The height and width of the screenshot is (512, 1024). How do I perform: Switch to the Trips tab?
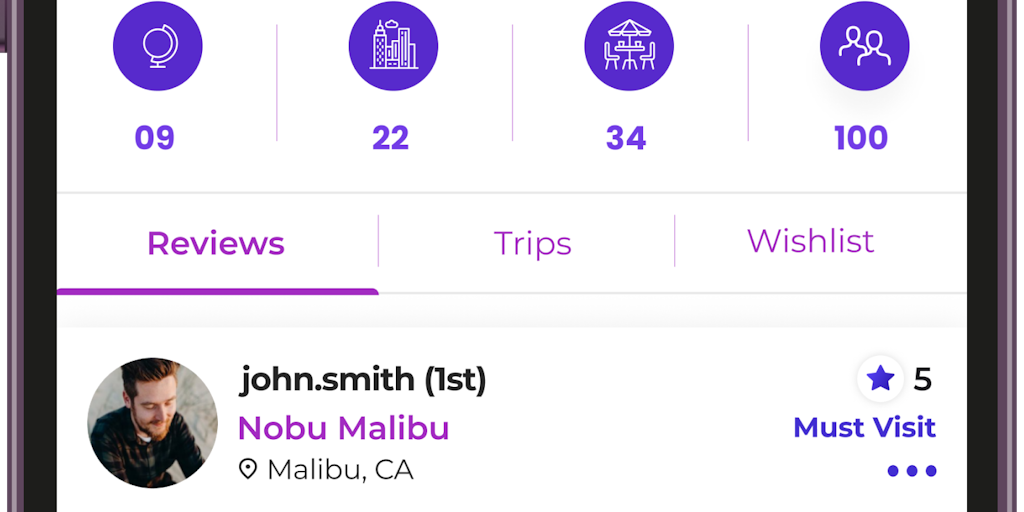pos(532,243)
